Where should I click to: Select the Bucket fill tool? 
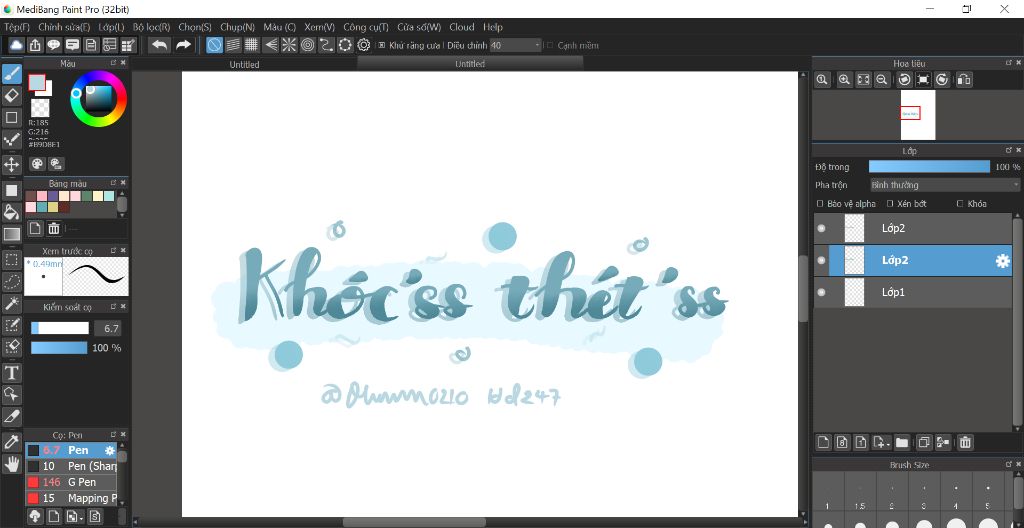click(x=12, y=212)
